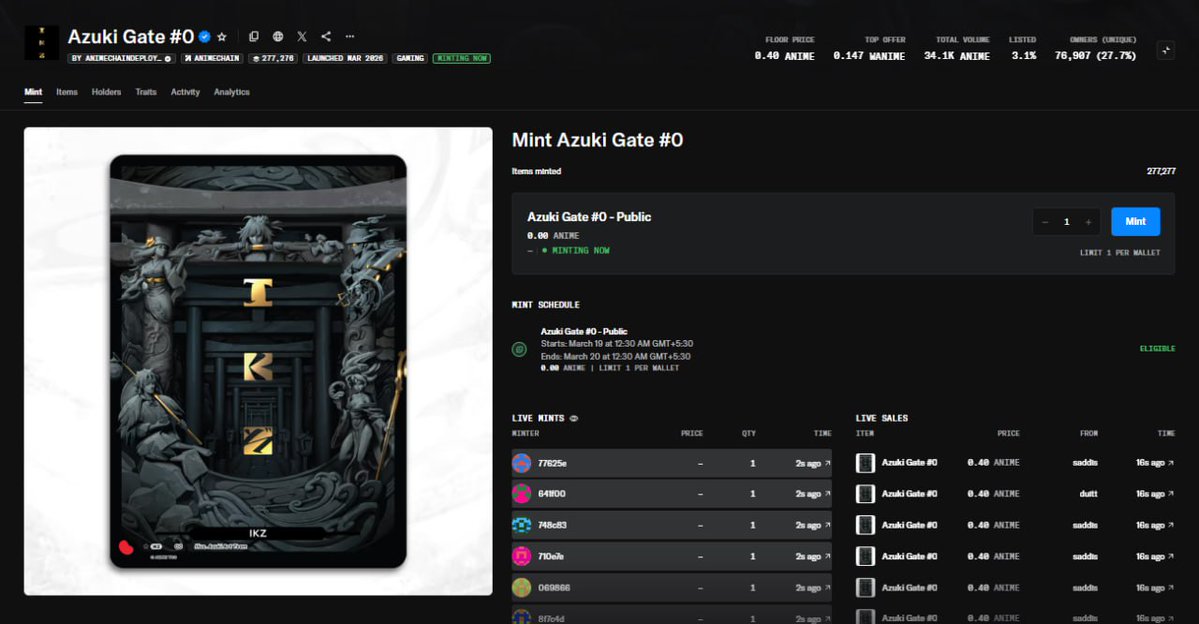Click item thumbnail in first live sale row
Viewport: 1199px width, 624px height.
coord(865,463)
